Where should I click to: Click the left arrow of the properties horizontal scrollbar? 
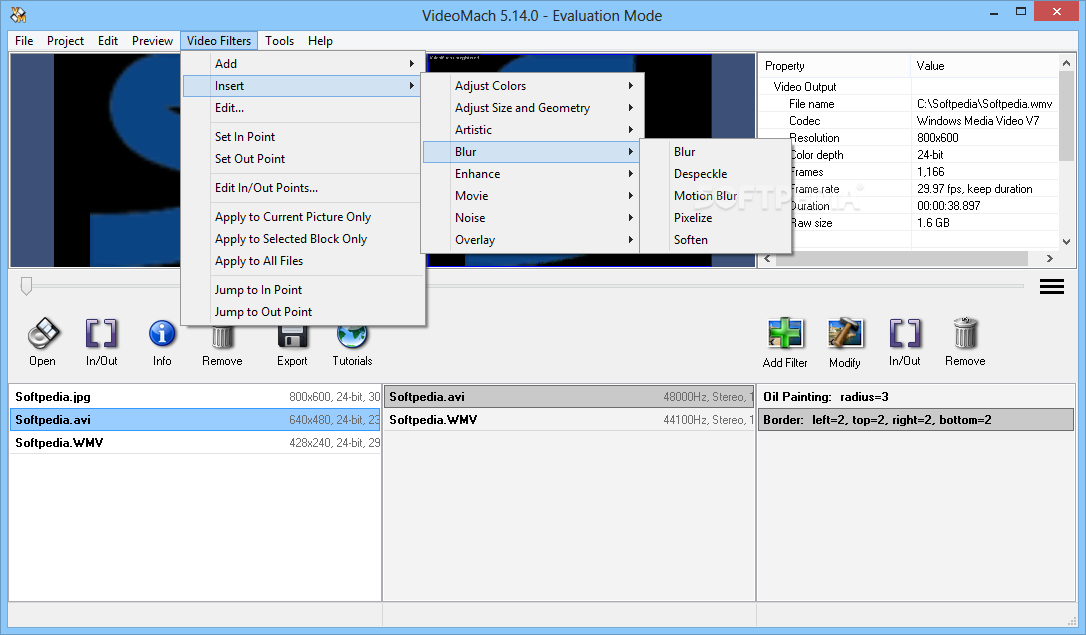(x=767, y=258)
